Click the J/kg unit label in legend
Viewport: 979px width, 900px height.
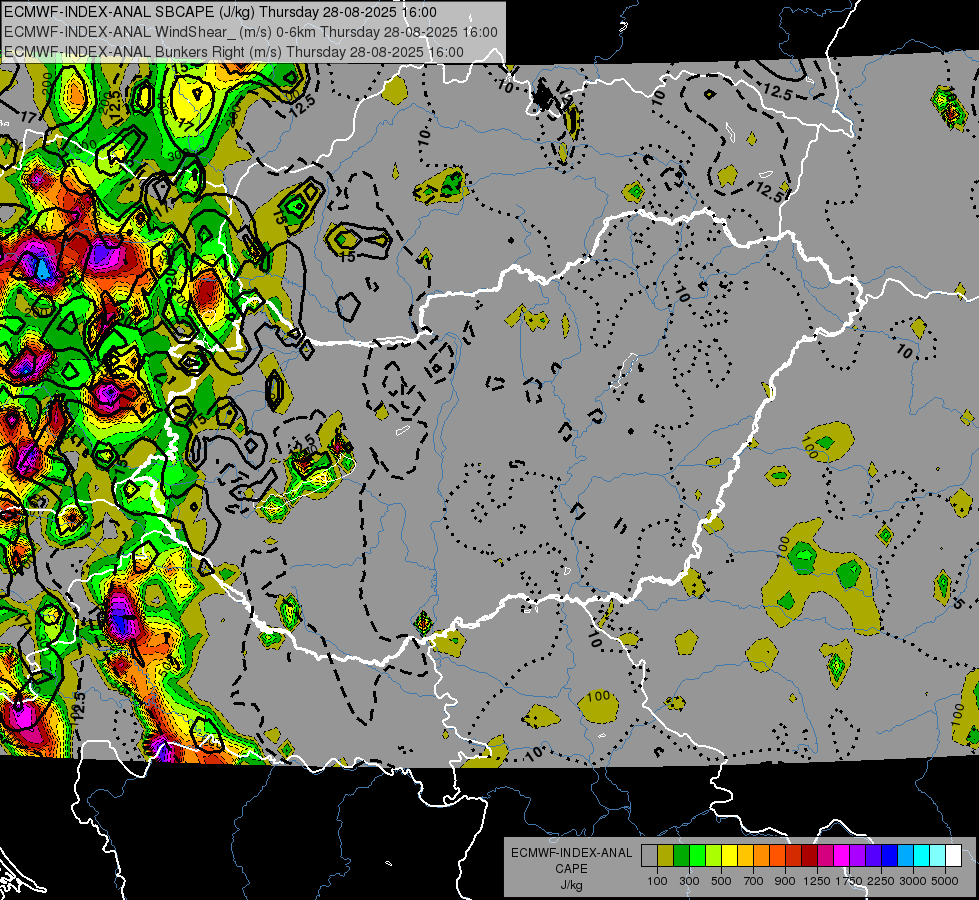(571, 886)
